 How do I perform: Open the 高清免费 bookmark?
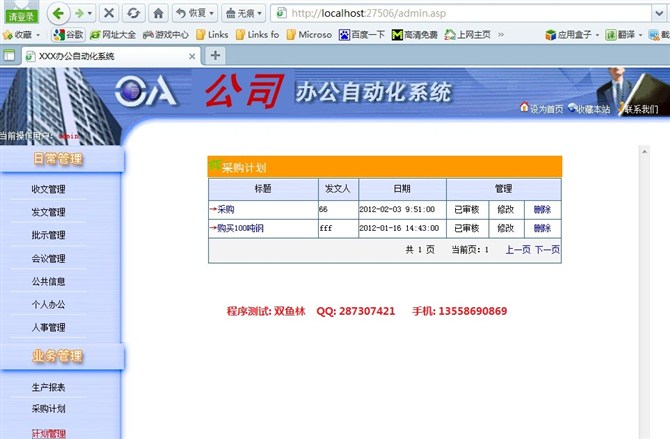(414, 35)
